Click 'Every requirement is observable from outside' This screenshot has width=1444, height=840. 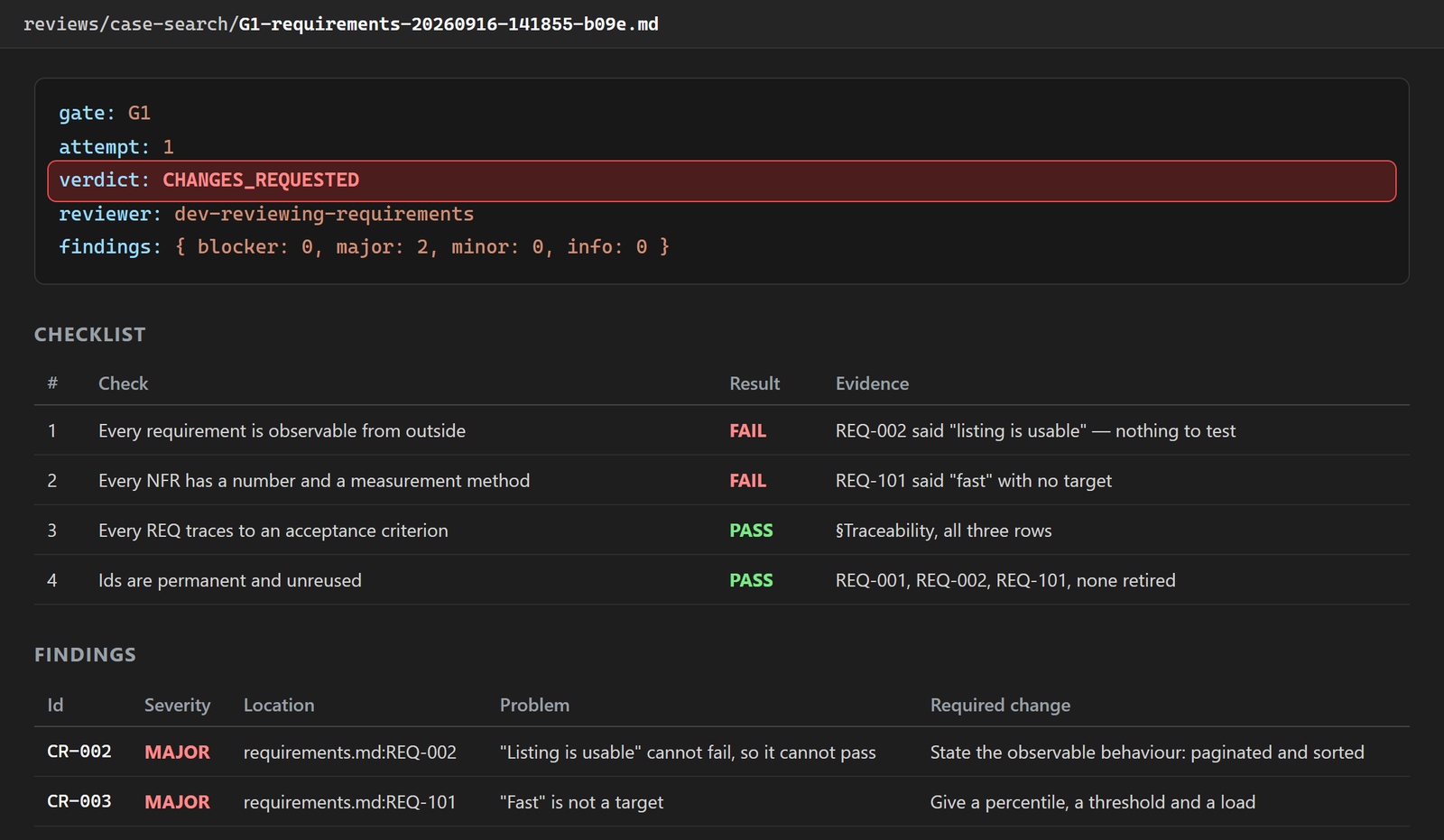(282, 431)
